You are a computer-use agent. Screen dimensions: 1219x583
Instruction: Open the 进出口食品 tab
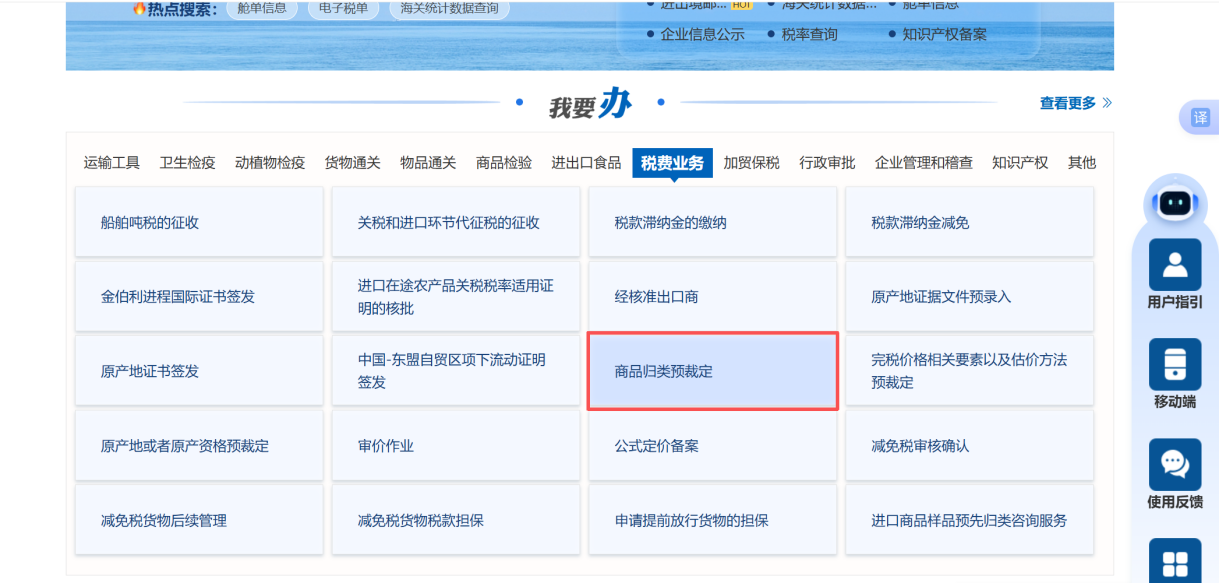point(586,163)
